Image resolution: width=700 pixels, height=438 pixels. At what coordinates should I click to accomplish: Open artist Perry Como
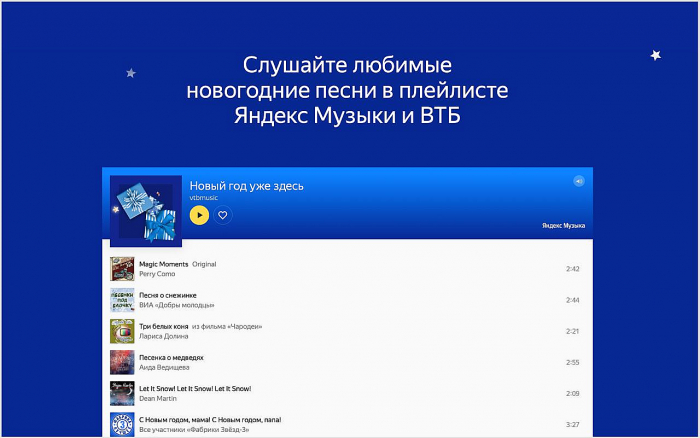pyautogui.click(x=157, y=274)
